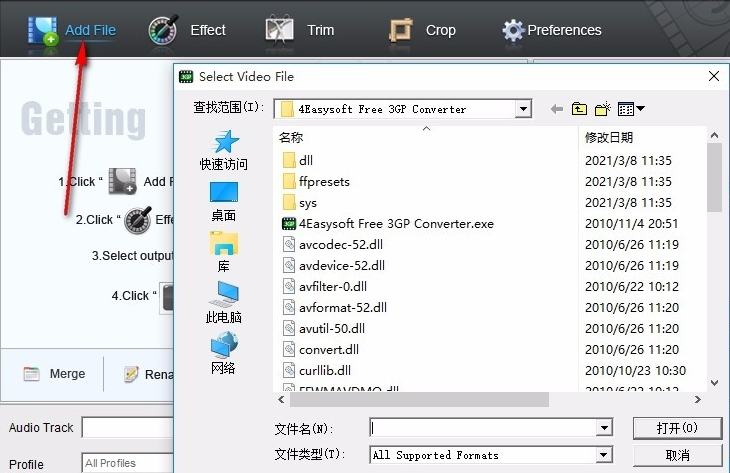Choose the Crop frame icon
This screenshot has height=473, width=730.
[x=400, y=30]
